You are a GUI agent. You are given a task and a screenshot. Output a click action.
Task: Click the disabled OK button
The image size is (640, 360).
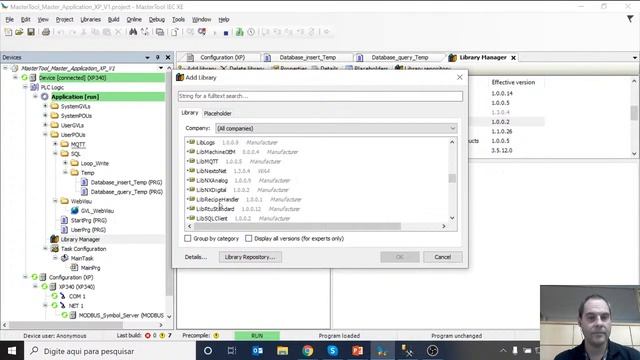click(x=400, y=257)
